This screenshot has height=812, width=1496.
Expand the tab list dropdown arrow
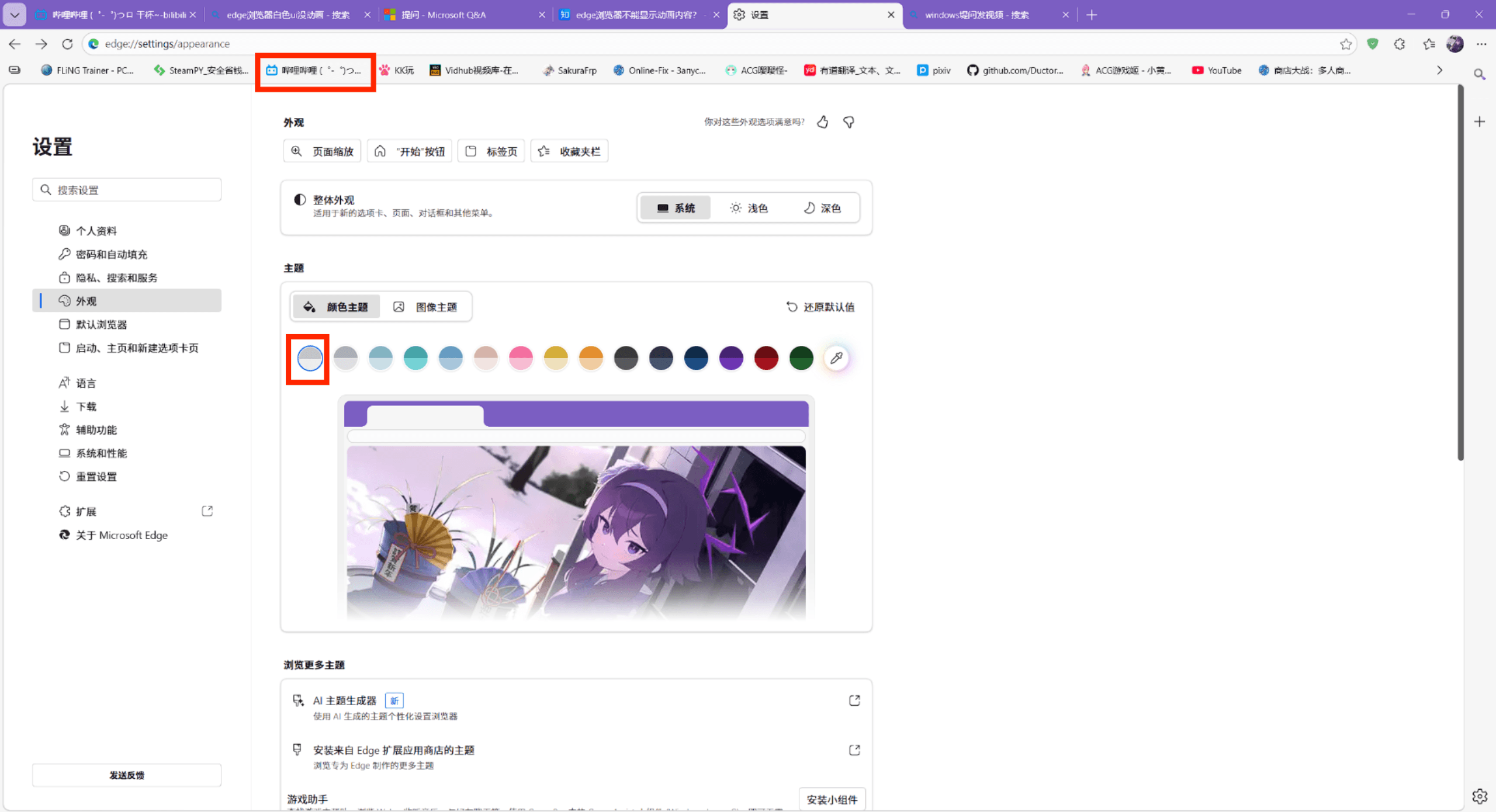tap(15, 15)
